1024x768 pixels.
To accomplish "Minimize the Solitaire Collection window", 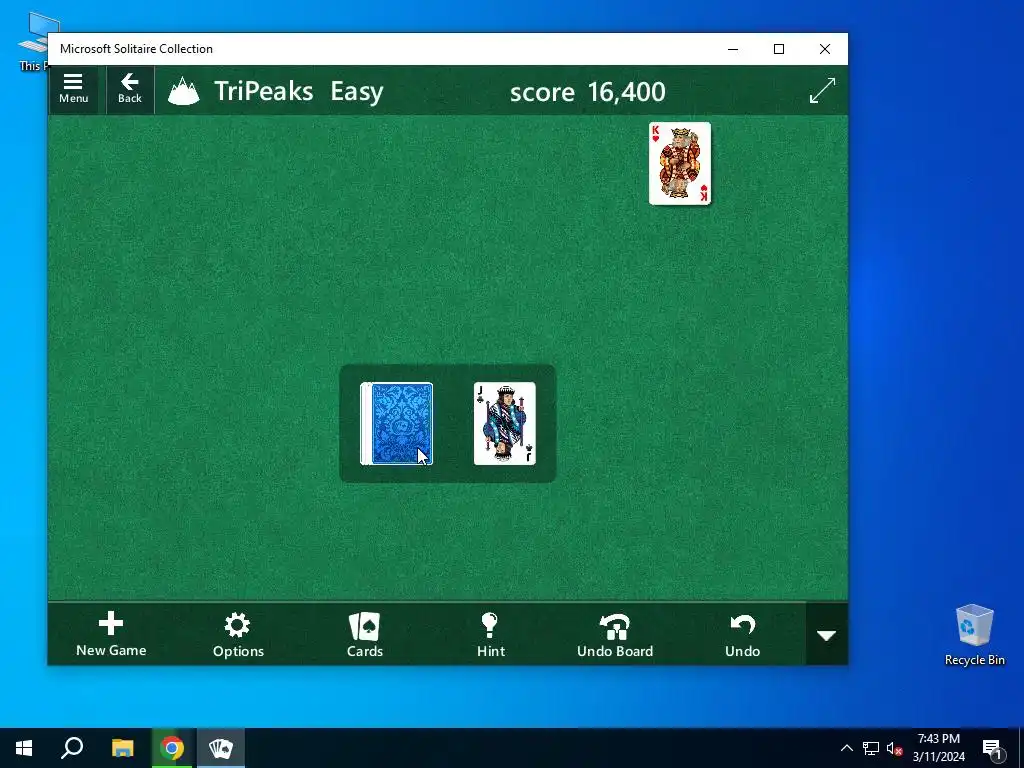I will coord(733,49).
